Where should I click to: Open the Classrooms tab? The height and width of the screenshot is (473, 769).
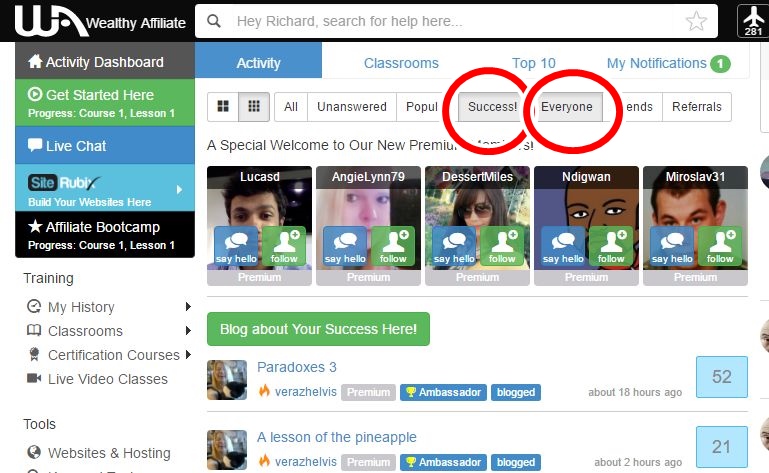[401, 63]
